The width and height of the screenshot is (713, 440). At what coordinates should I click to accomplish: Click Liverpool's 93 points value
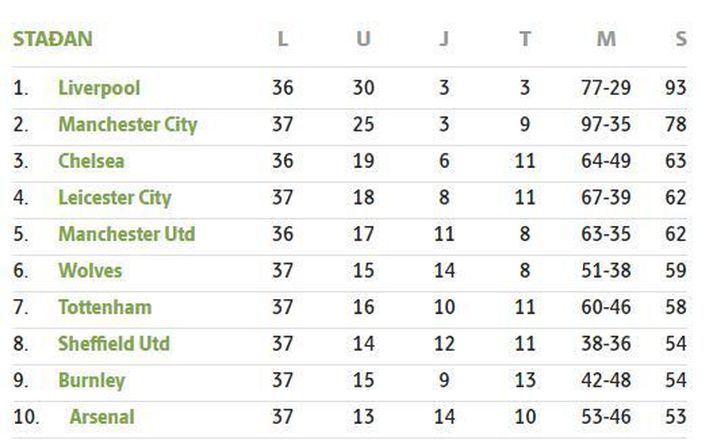point(675,88)
